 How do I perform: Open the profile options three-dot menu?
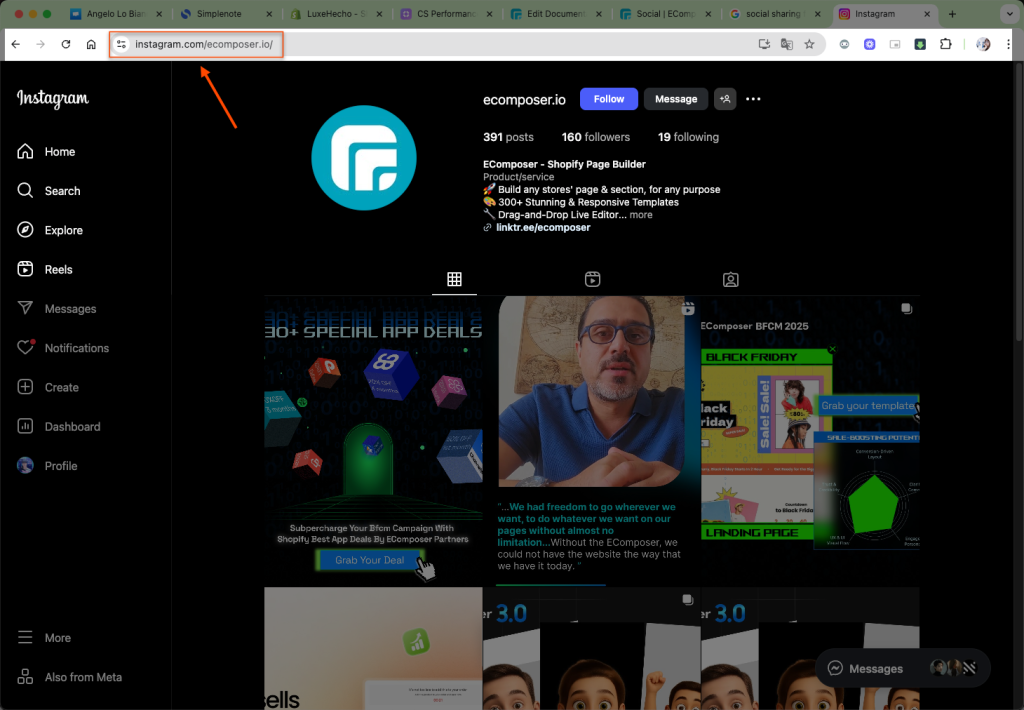click(x=753, y=99)
